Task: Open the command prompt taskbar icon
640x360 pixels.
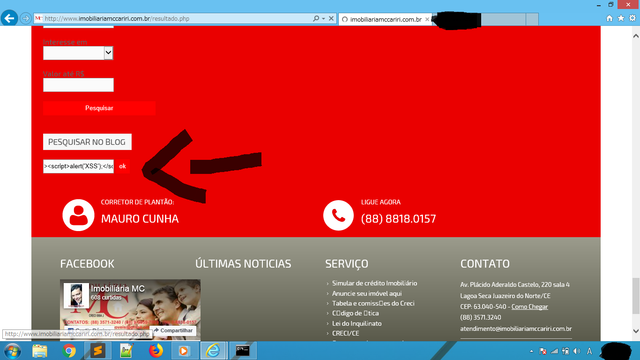Action: click(243, 351)
